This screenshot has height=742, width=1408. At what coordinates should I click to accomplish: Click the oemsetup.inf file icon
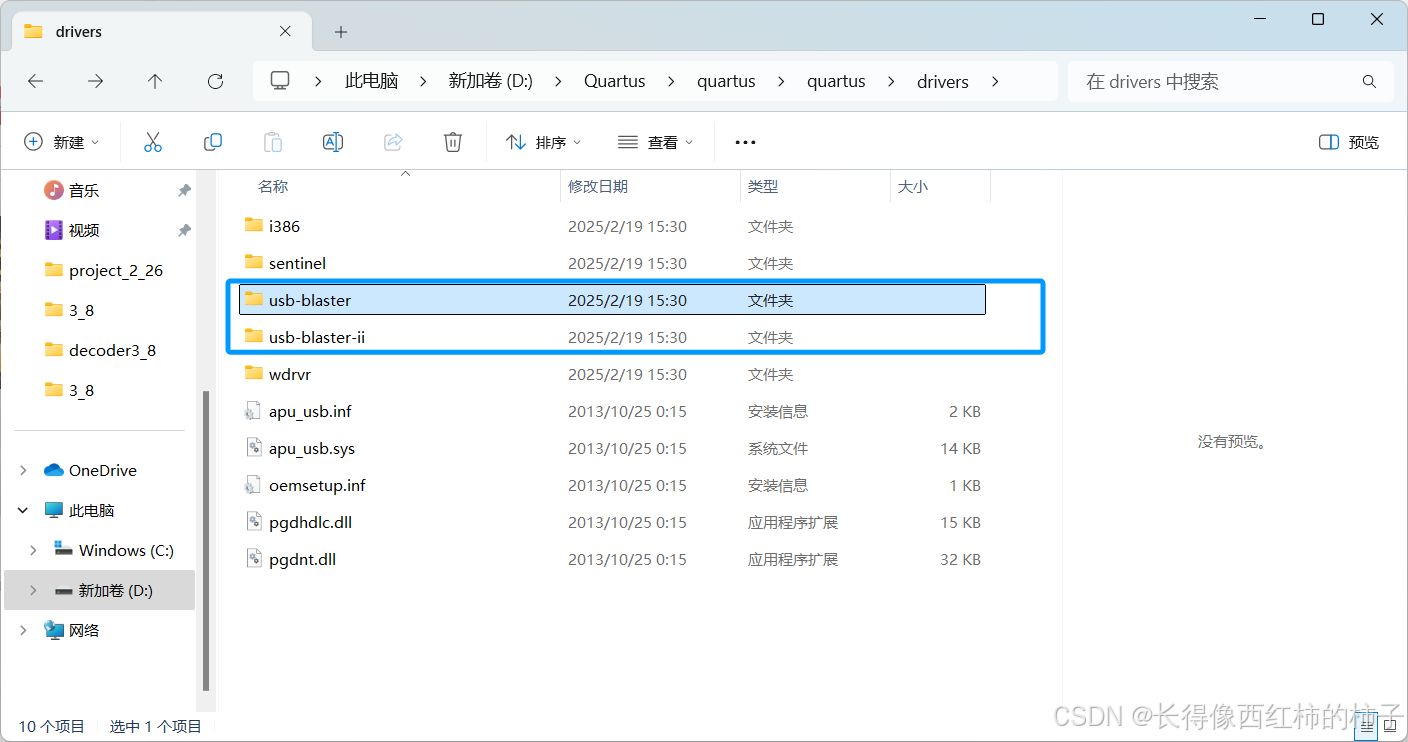(253, 485)
